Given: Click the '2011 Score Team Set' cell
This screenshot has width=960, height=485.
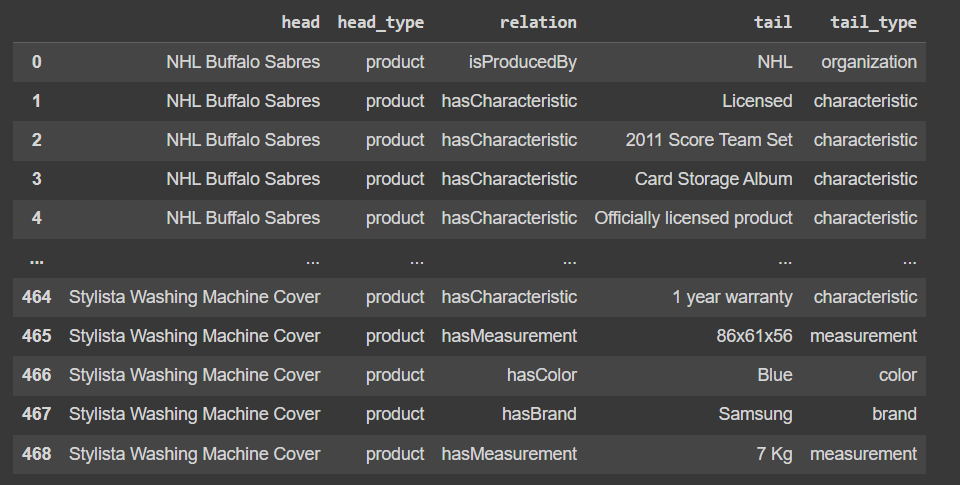Looking at the screenshot, I should 709,140.
